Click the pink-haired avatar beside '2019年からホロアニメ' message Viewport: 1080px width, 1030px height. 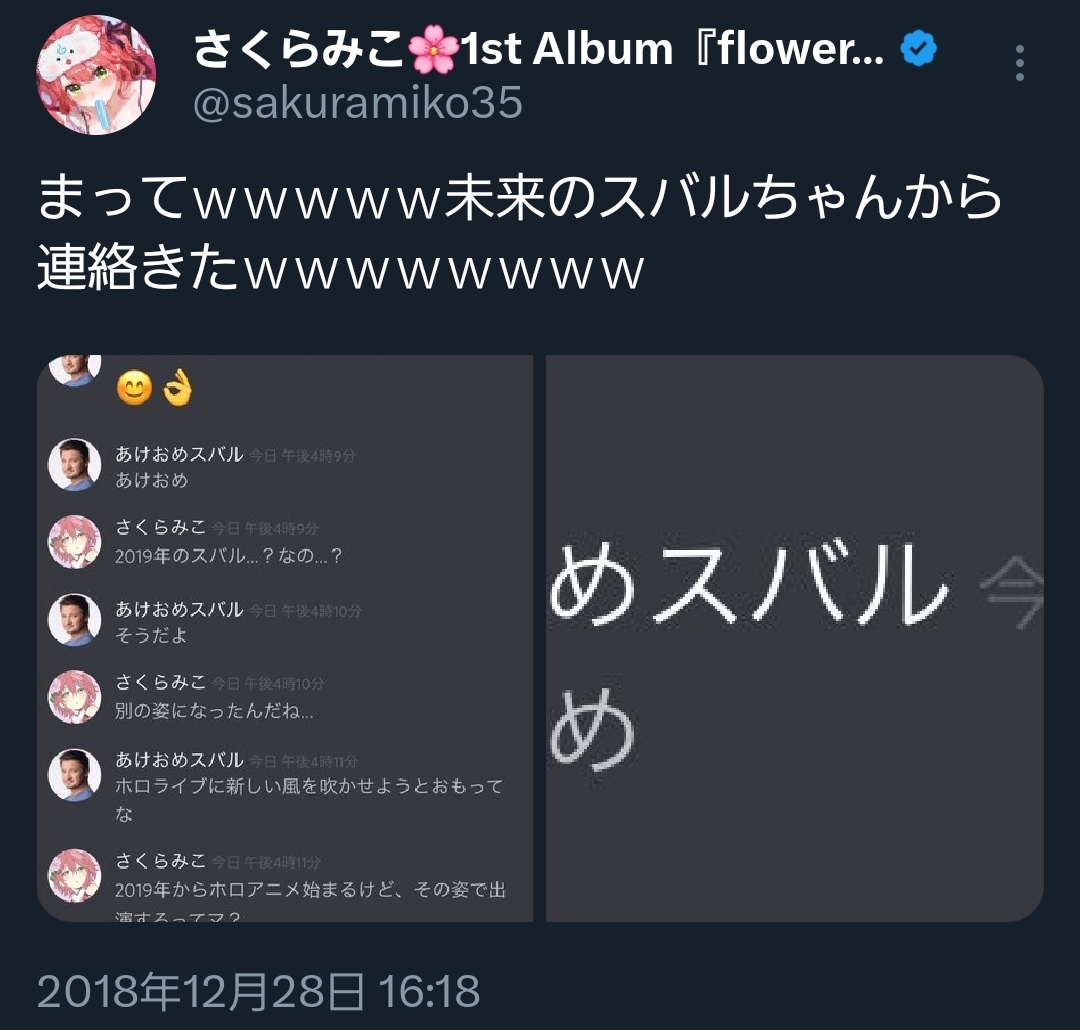pyautogui.click(x=74, y=875)
